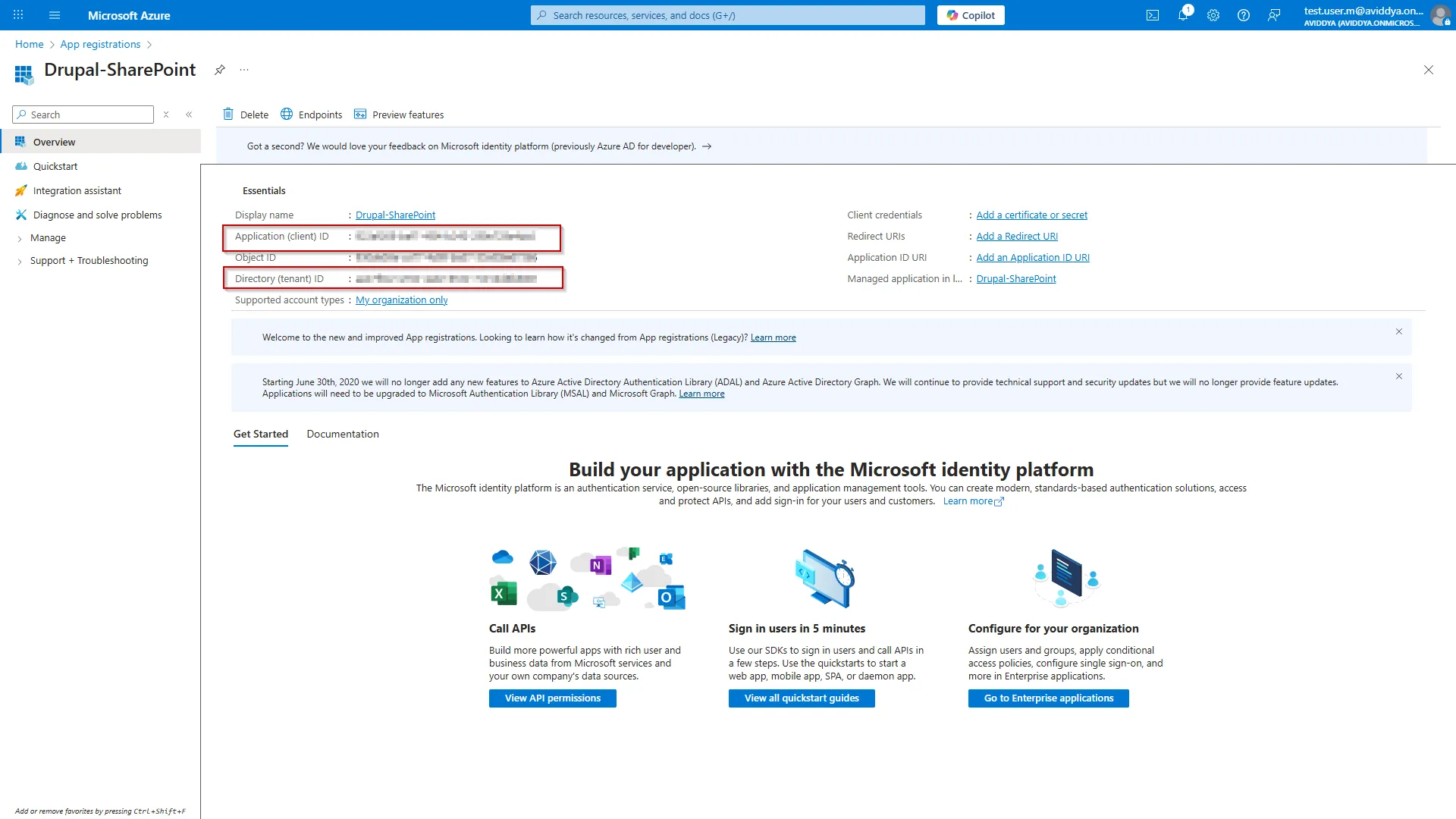Click the Copilot button
This screenshot has height=819, width=1456.
click(x=971, y=15)
